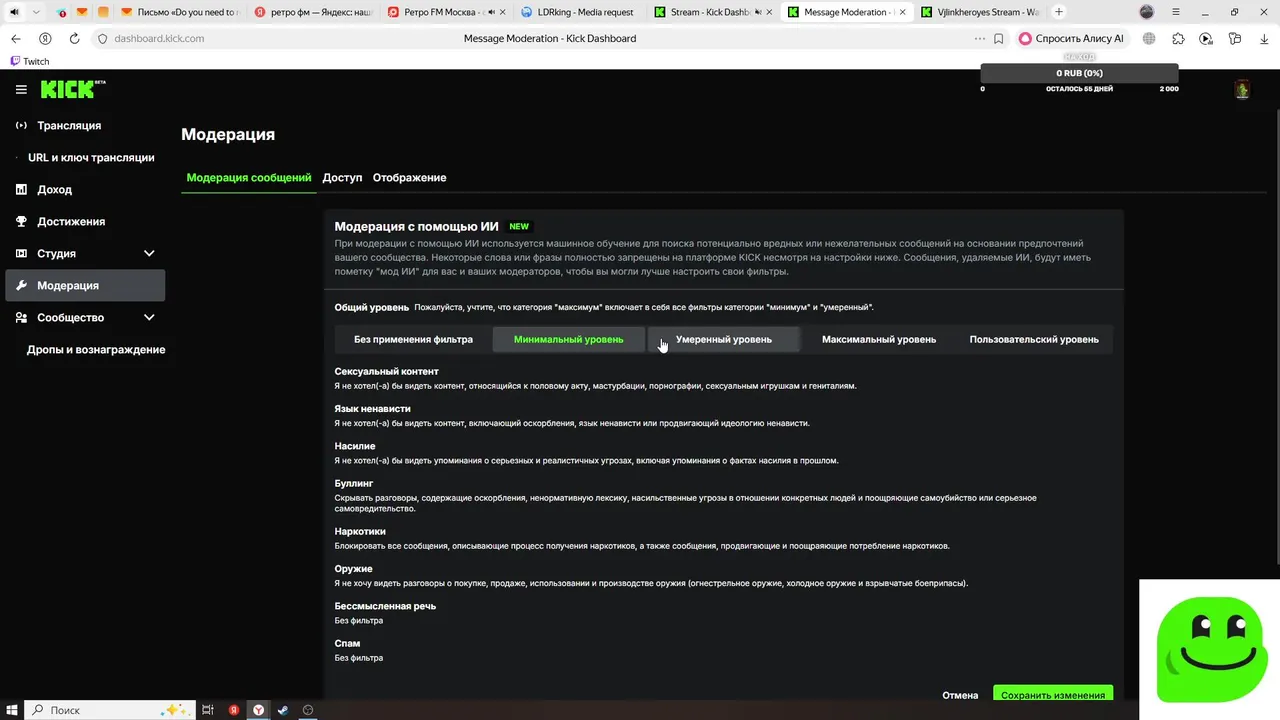Select Умеренный уровень filter
Screen dimensions: 1280x720
723,339
